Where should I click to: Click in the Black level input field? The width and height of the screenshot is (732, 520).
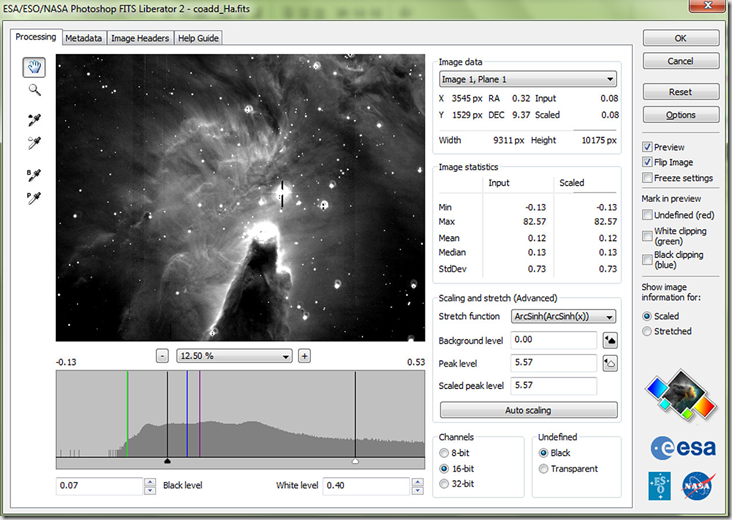99,486
